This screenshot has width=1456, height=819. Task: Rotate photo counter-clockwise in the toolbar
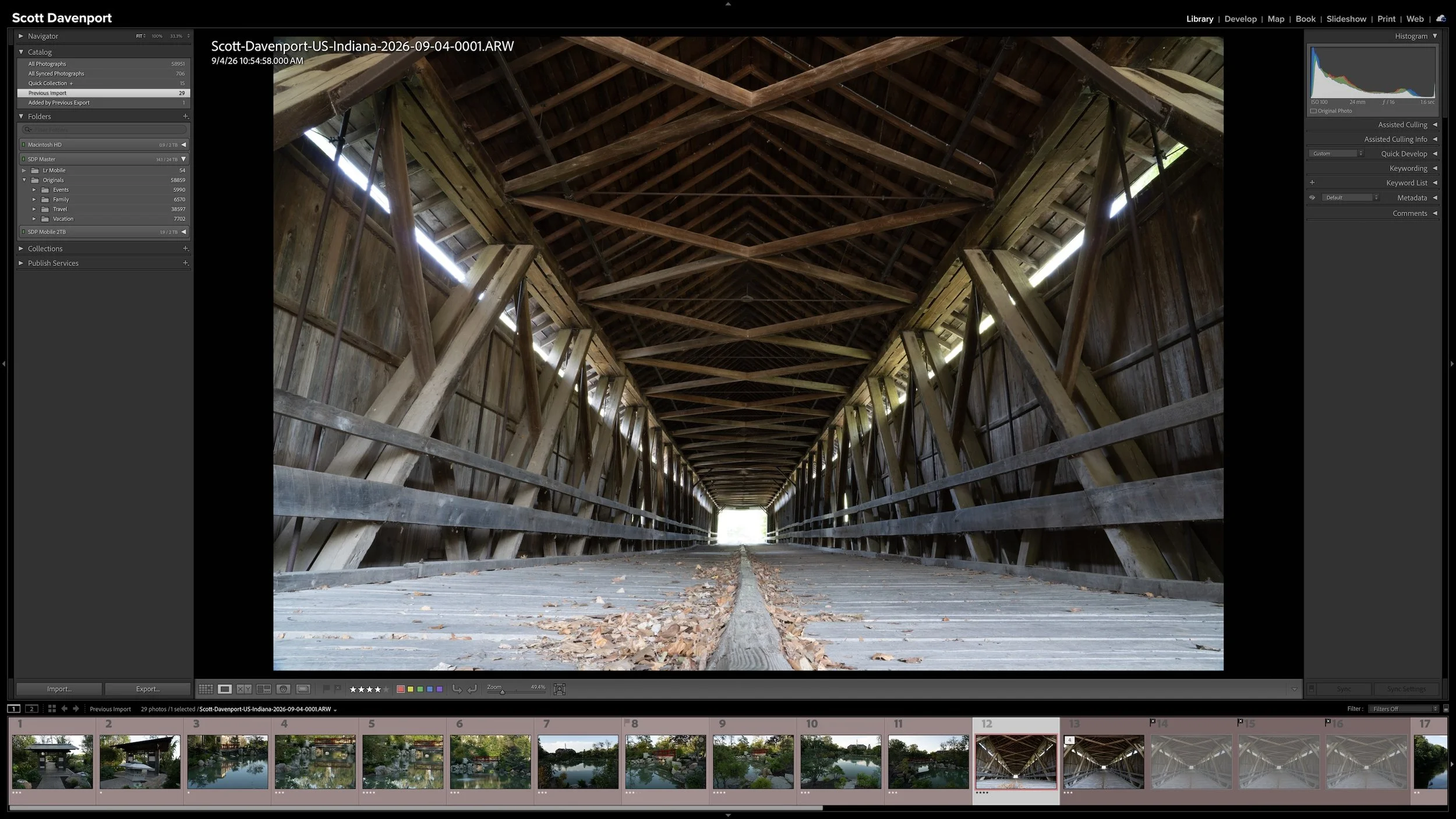click(457, 689)
